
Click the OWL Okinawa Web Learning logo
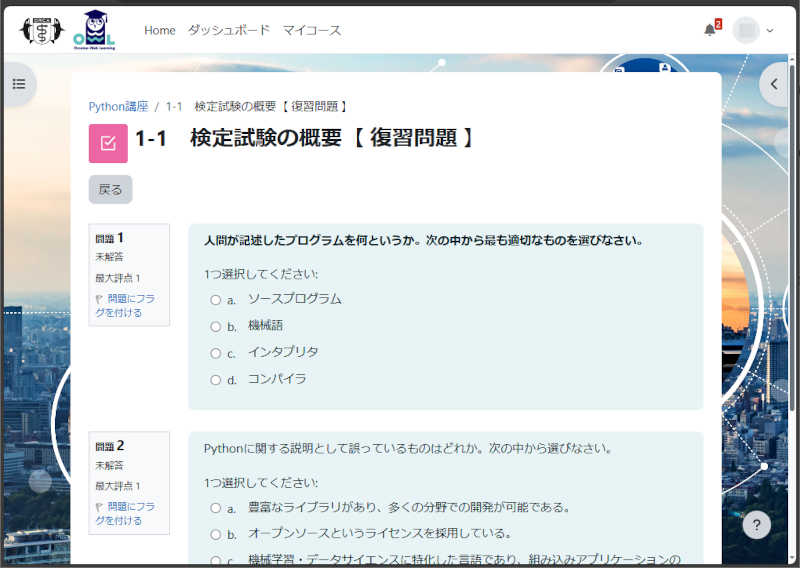coord(94,30)
